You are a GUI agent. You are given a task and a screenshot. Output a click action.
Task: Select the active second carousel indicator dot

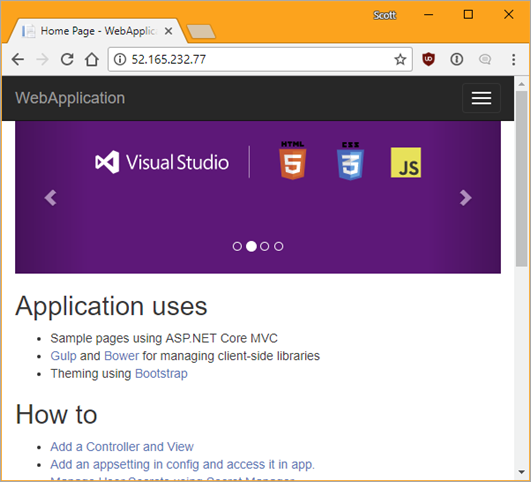(251, 246)
